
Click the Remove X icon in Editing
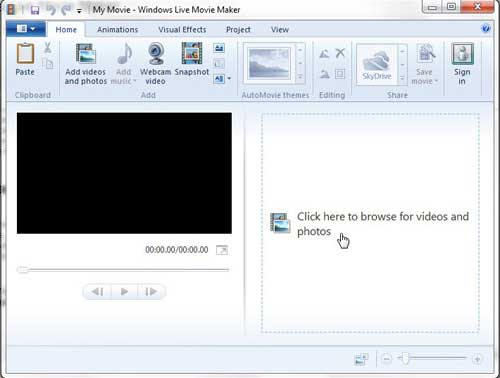340,53
